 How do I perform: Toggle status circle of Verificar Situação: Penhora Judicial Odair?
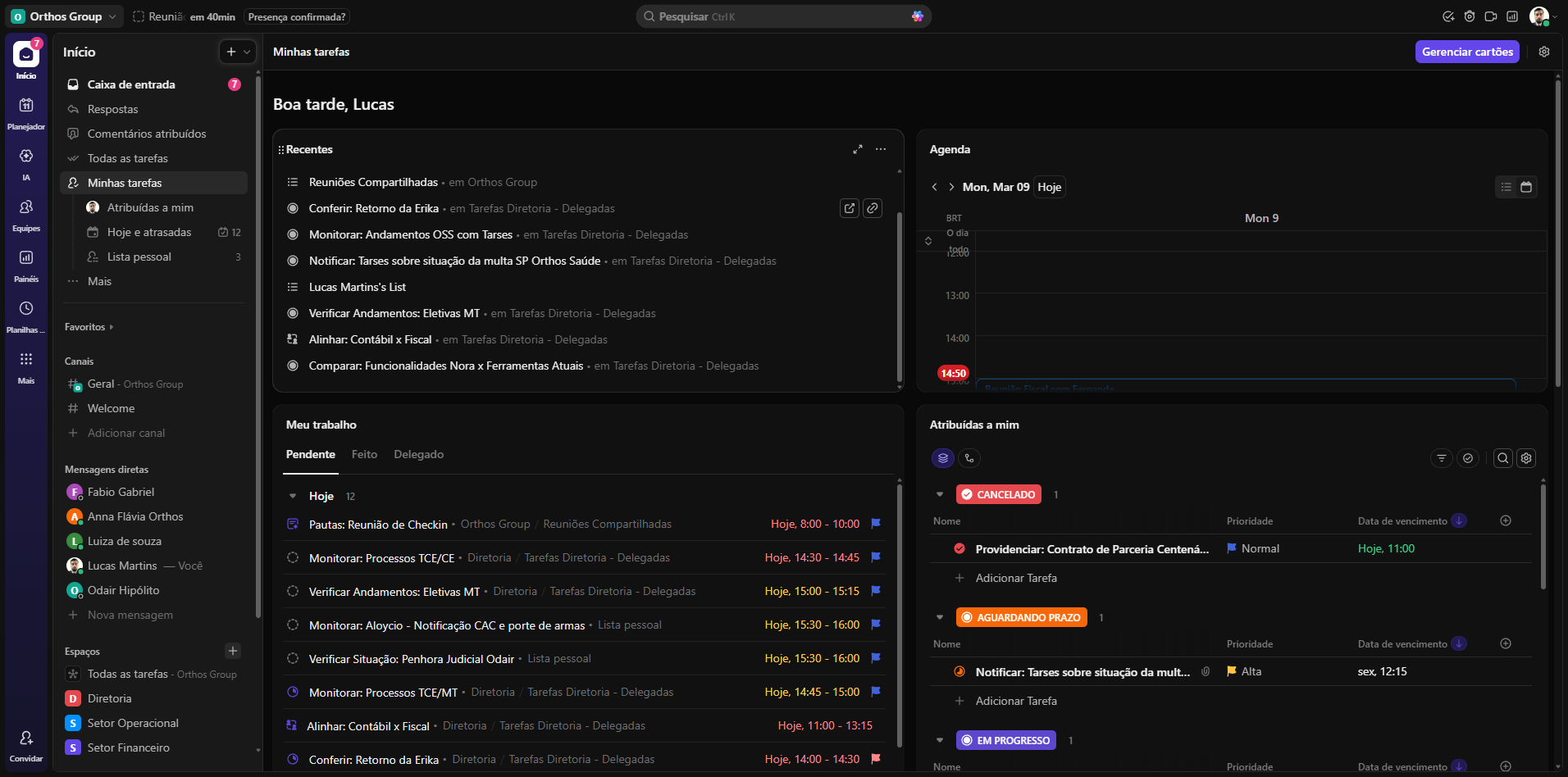click(x=293, y=659)
